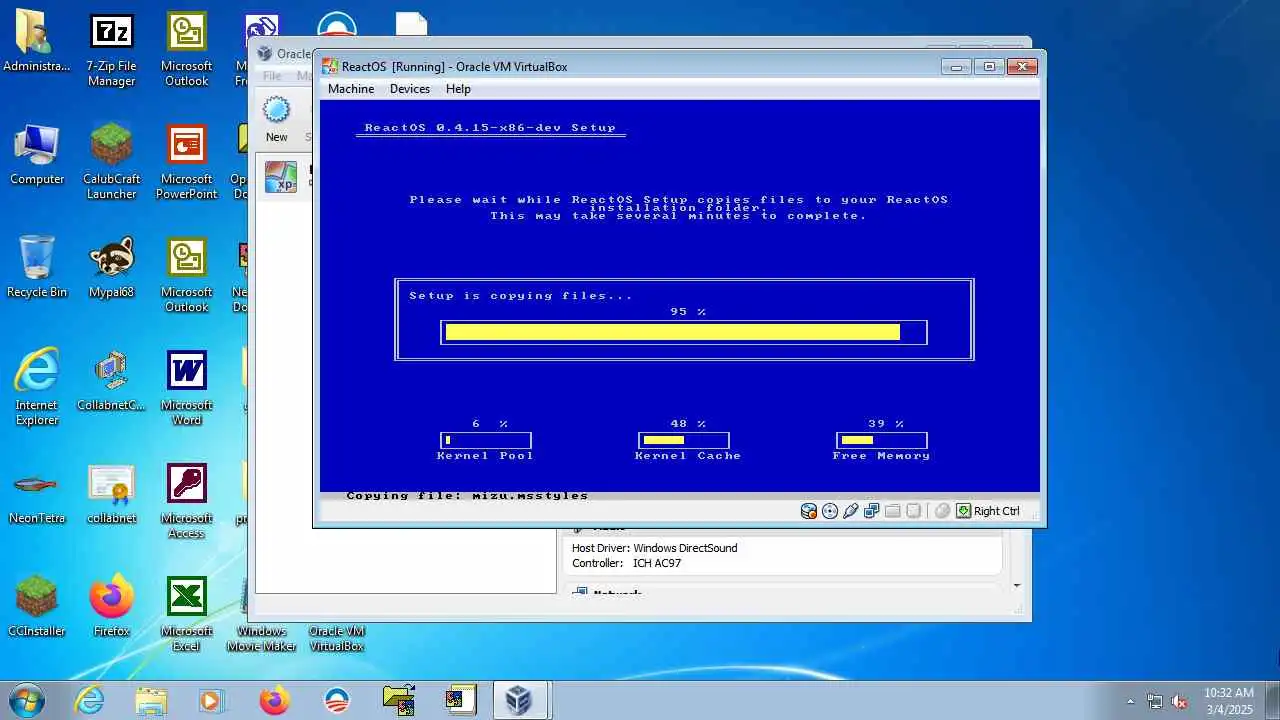
Task: Close the ReactOS VirtualBox VM window
Action: tap(1022, 66)
